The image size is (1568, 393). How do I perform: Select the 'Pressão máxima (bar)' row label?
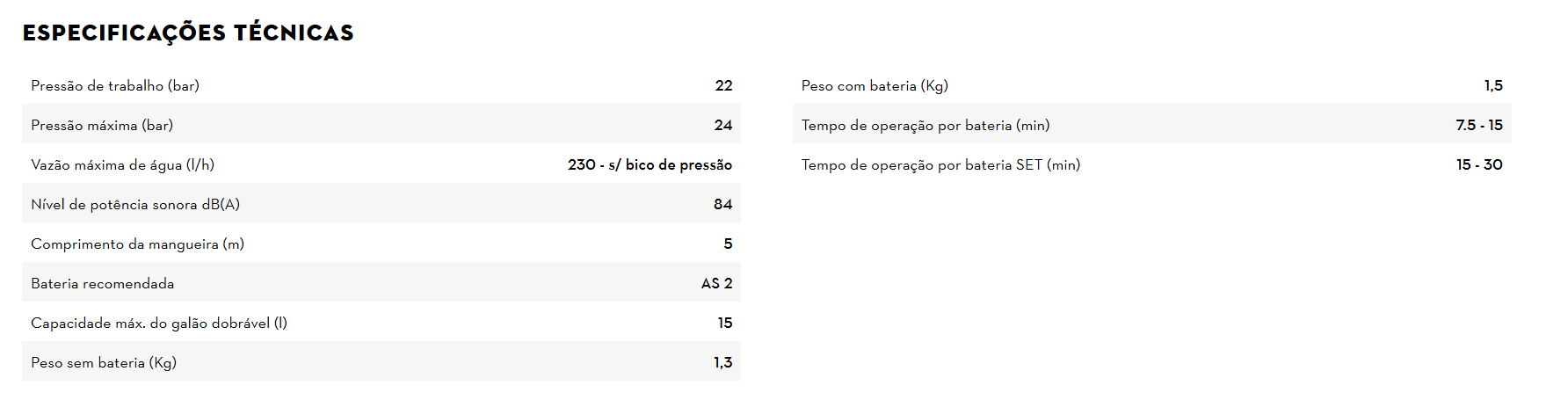click(102, 126)
